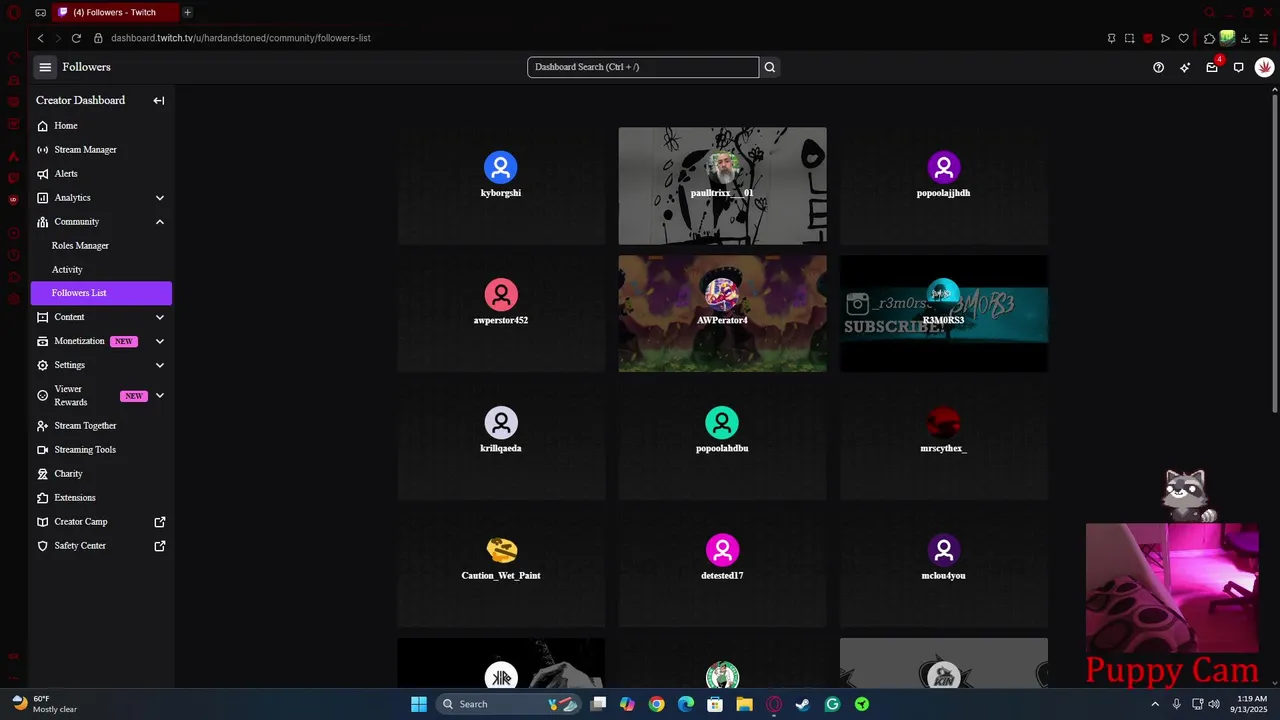Open krillqaeda follower avatar
1280x720 pixels.
501,422
